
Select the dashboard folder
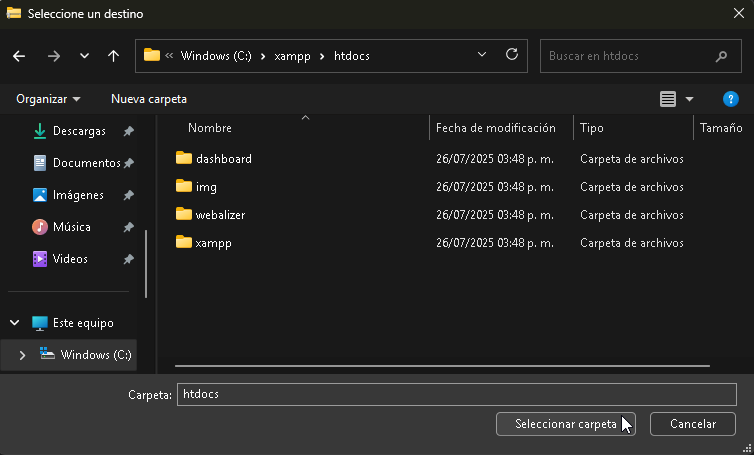click(x=224, y=159)
